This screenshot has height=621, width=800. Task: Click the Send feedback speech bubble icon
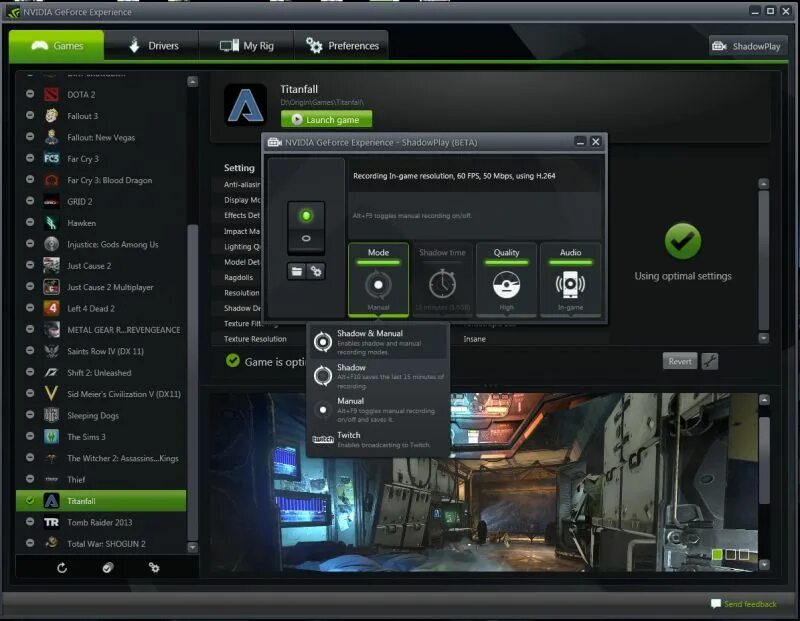coord(716,604)
